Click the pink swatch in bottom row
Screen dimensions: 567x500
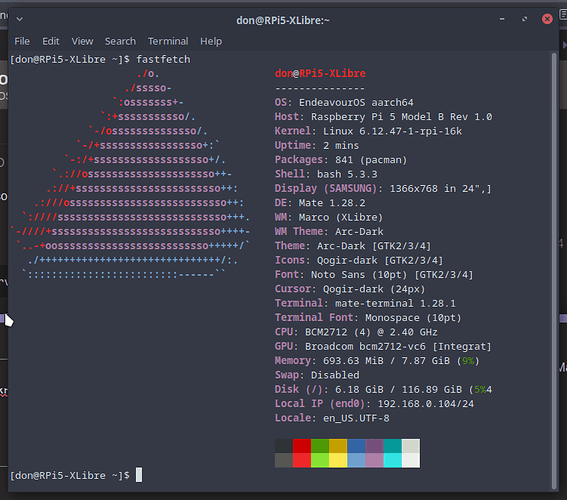pos(375,461)
